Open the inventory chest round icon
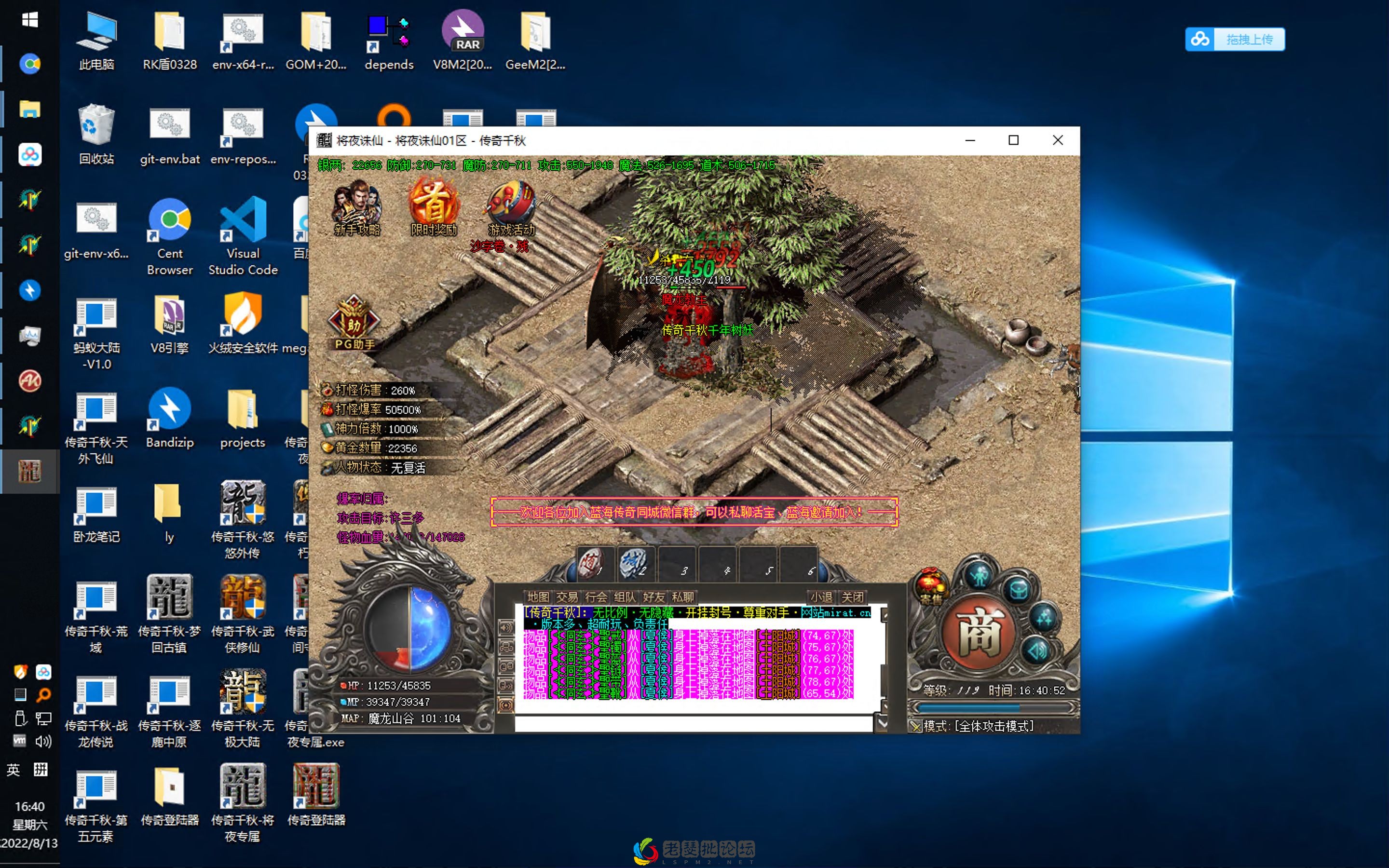 (1018, 590)
